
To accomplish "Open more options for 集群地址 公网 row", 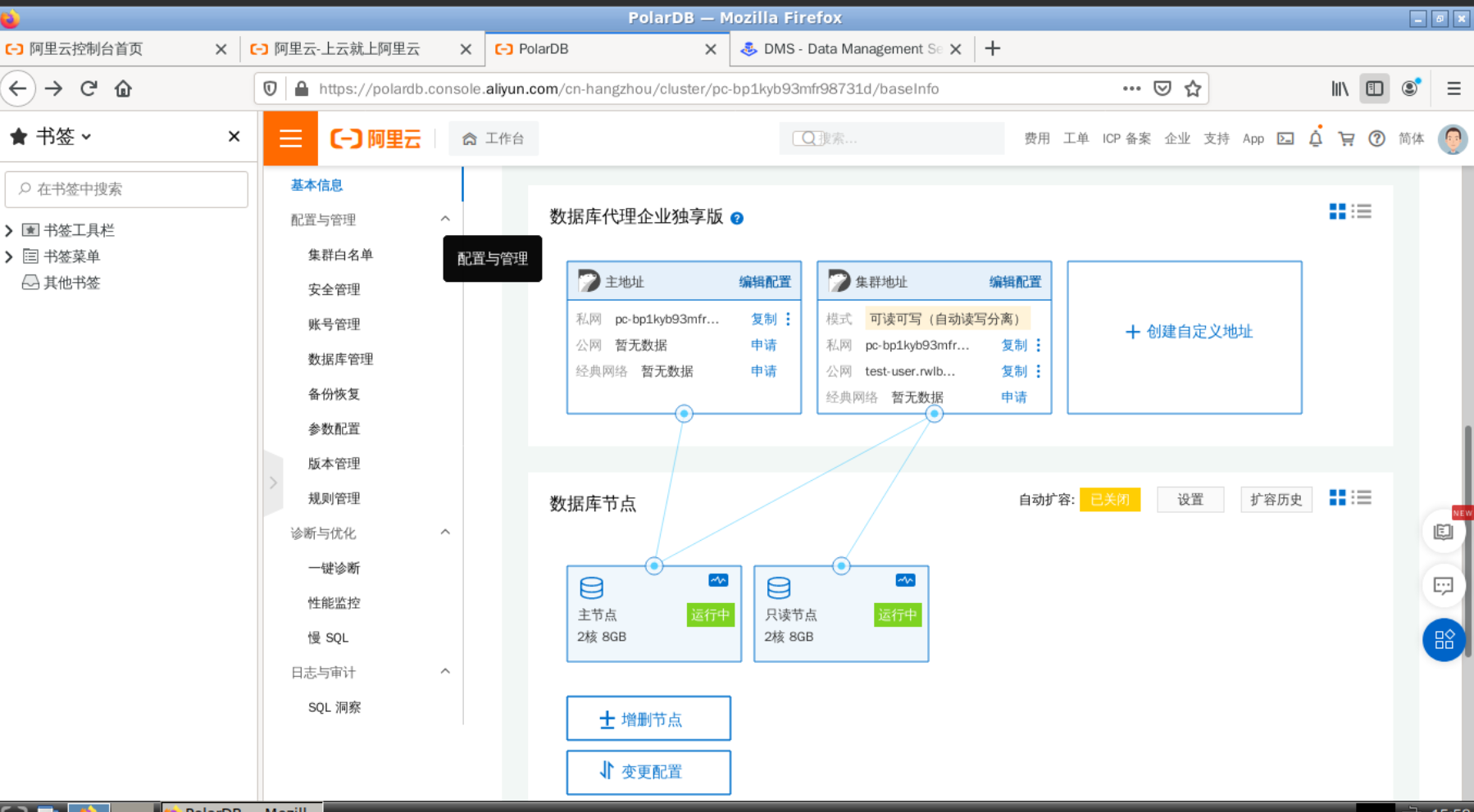I will [x=1039, y=371].
